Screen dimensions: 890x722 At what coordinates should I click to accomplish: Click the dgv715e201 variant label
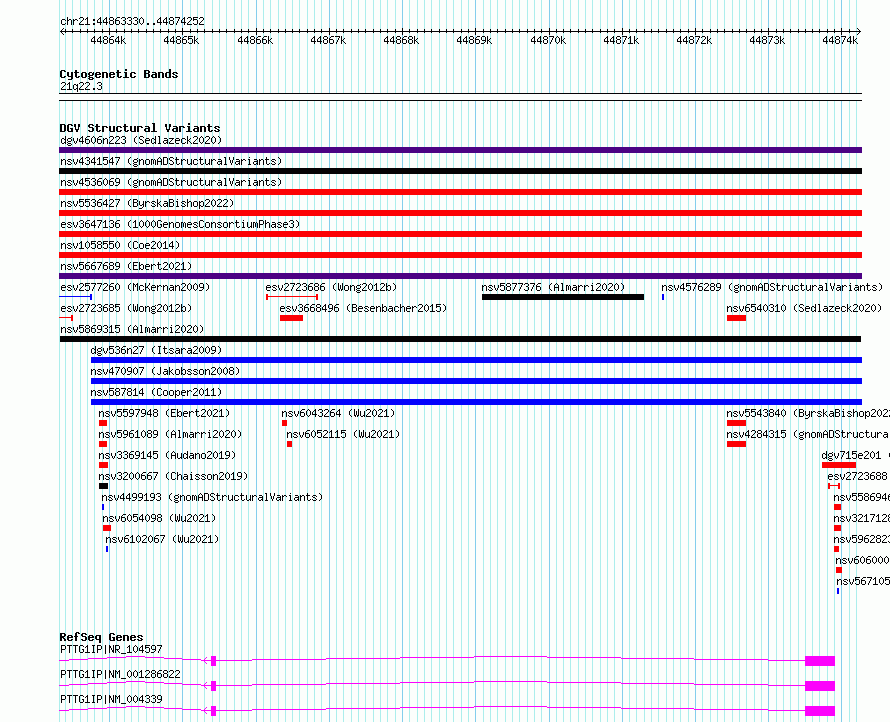[855, 455]
